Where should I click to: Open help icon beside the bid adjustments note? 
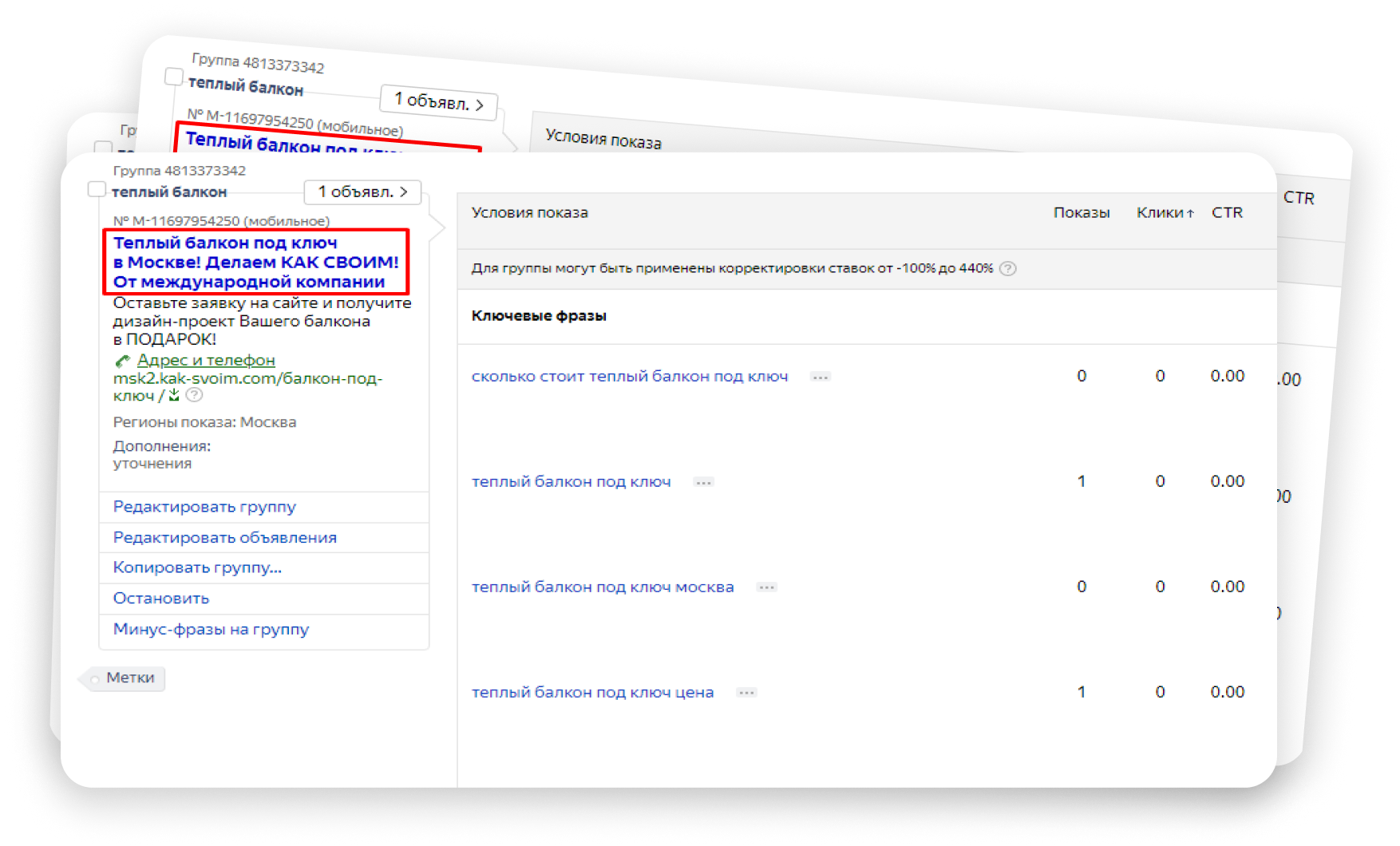pos(1008,268)
